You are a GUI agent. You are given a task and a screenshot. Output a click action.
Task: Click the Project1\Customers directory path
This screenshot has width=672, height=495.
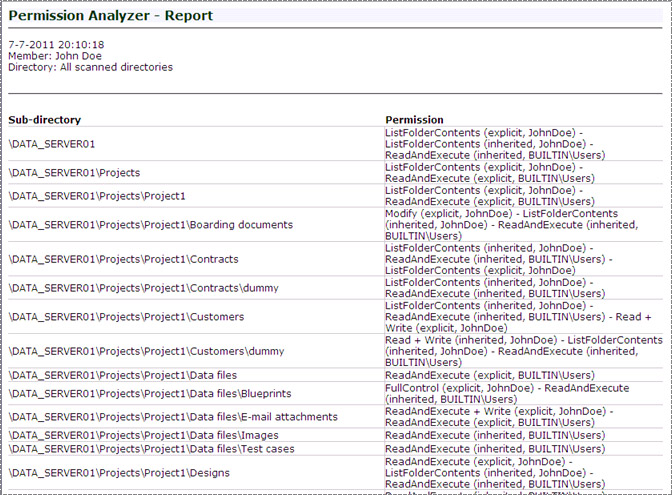coord(126,317)
